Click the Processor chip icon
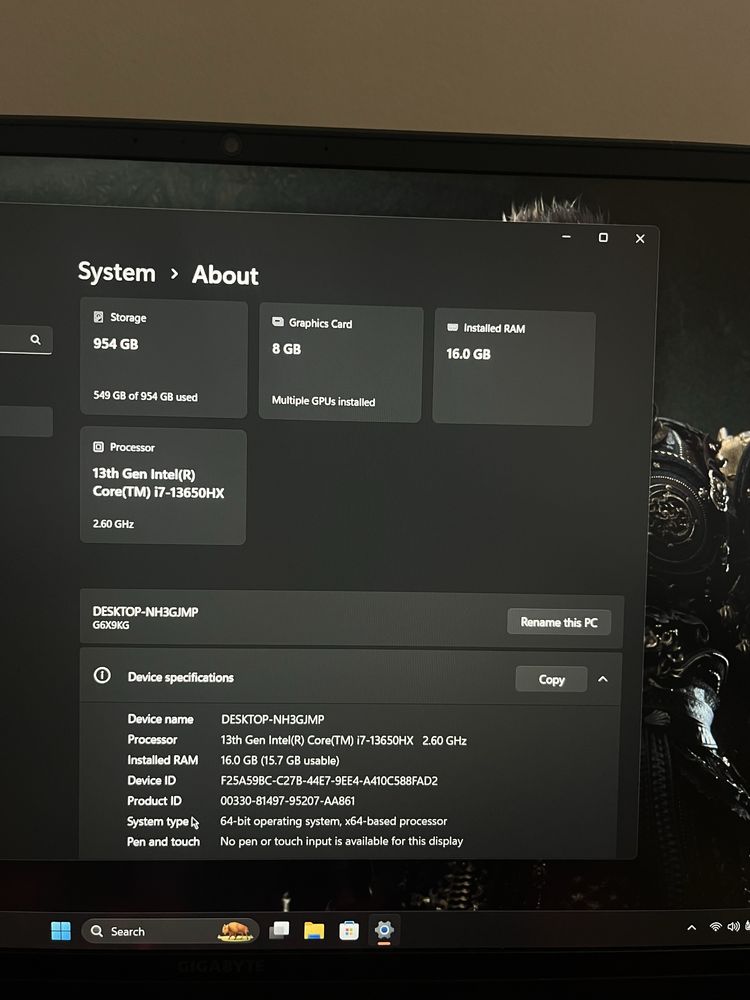Image resolution: width=750 pixels, height=1000 pixels. (98, 447)
